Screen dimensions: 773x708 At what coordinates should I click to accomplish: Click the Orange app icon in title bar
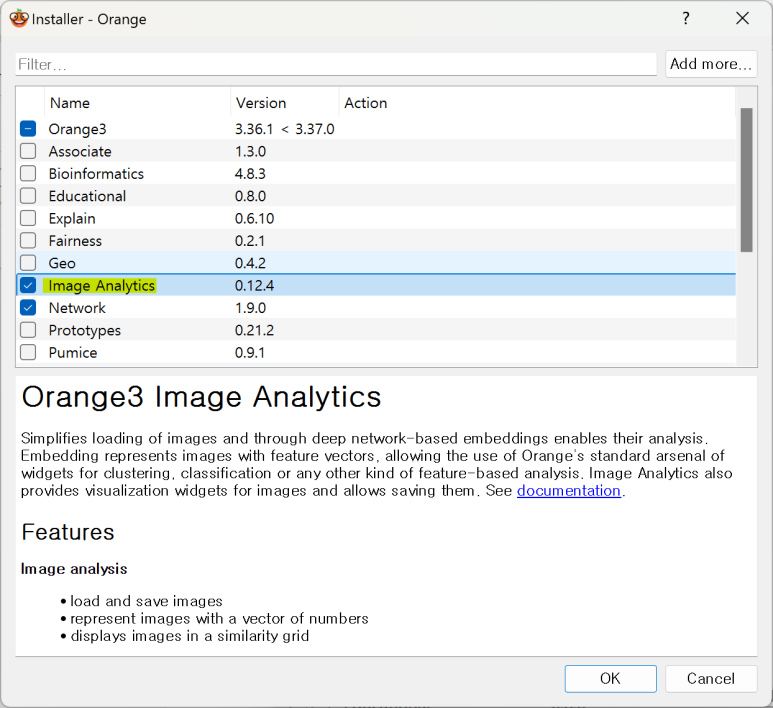(19, 19)
